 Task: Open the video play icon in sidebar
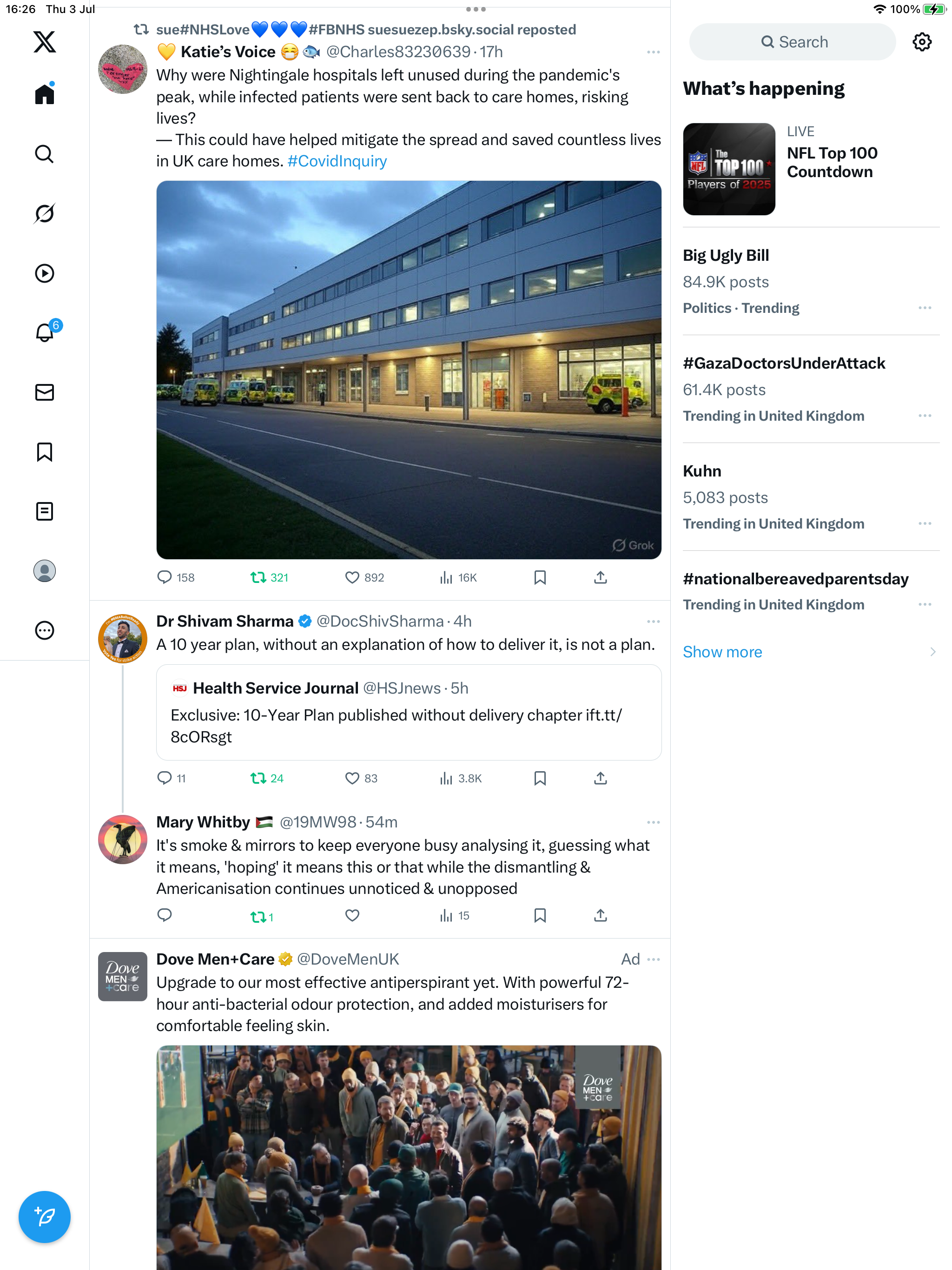(x=44, y=273)
